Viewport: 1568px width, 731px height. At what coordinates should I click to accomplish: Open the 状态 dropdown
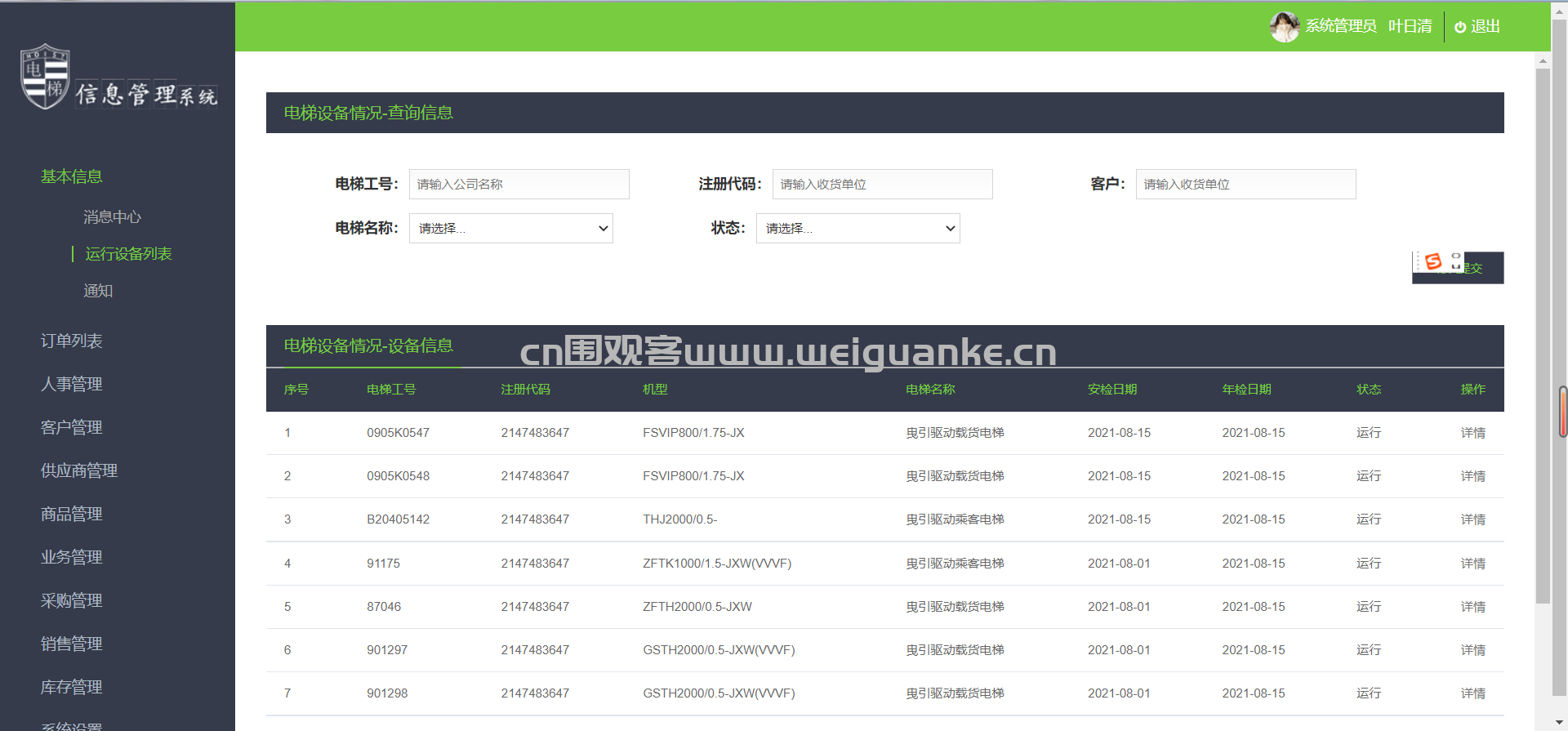coord(858,229)
